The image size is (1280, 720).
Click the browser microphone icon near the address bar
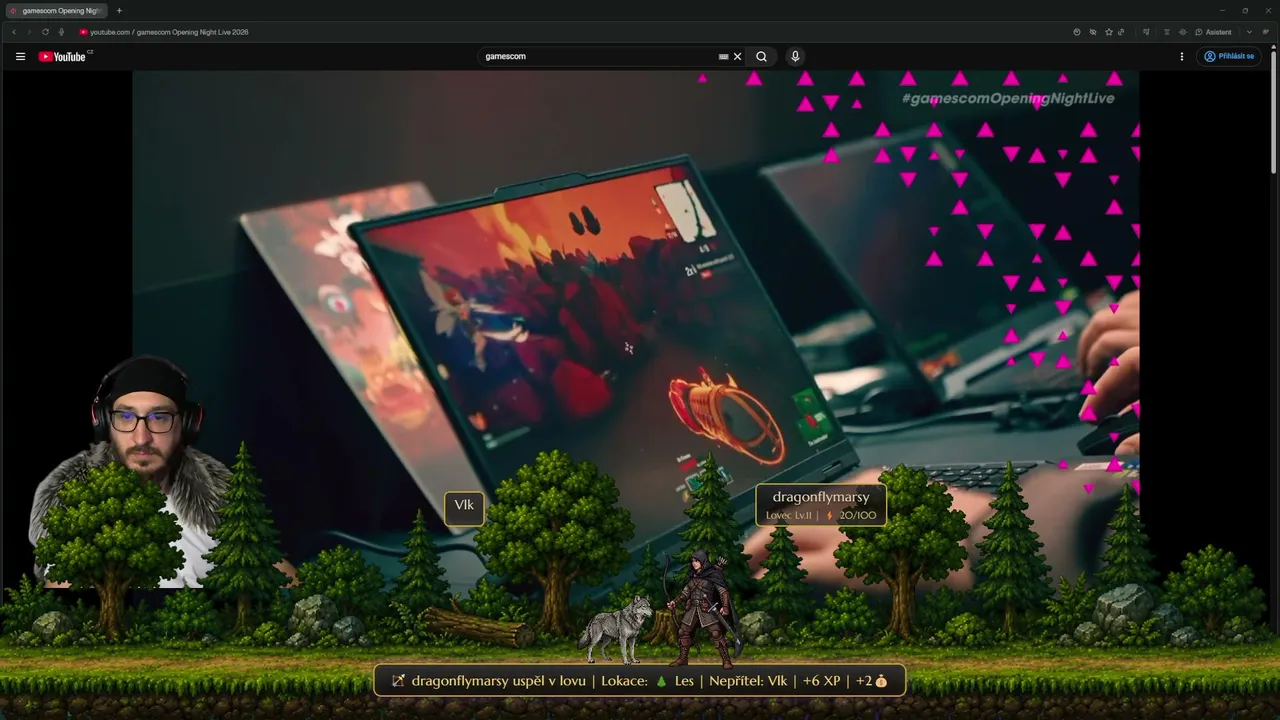61,32
